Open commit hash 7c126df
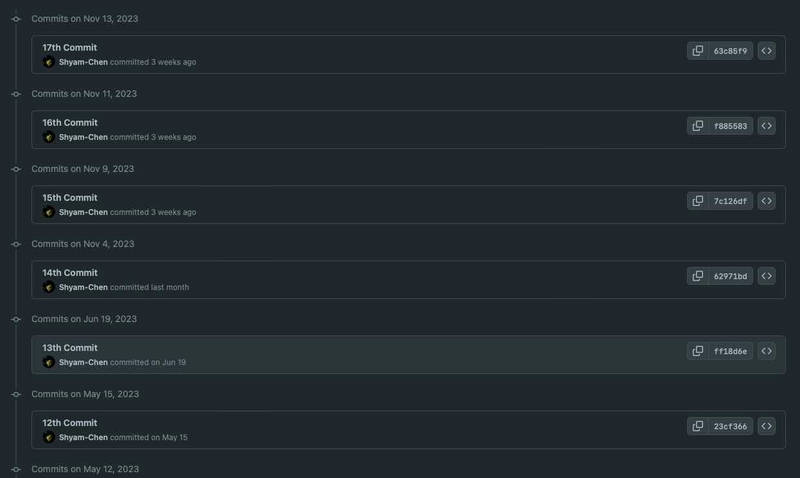The height and width of the screenshot is (478, 800). [730, 201]
